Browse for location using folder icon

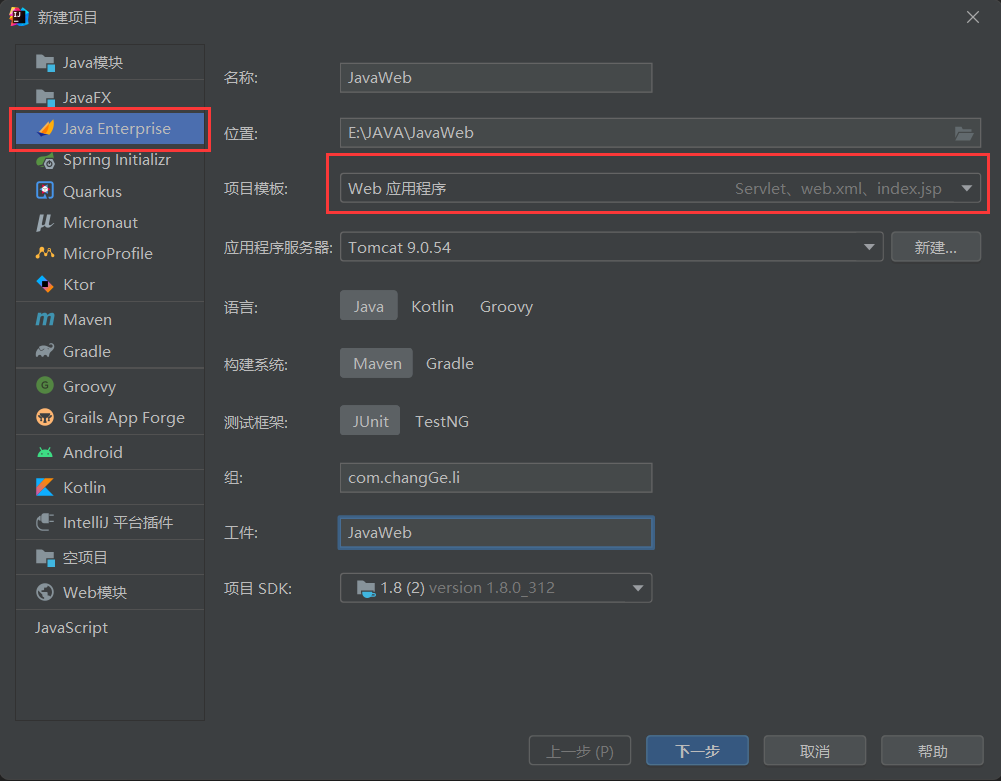(963, 133)
